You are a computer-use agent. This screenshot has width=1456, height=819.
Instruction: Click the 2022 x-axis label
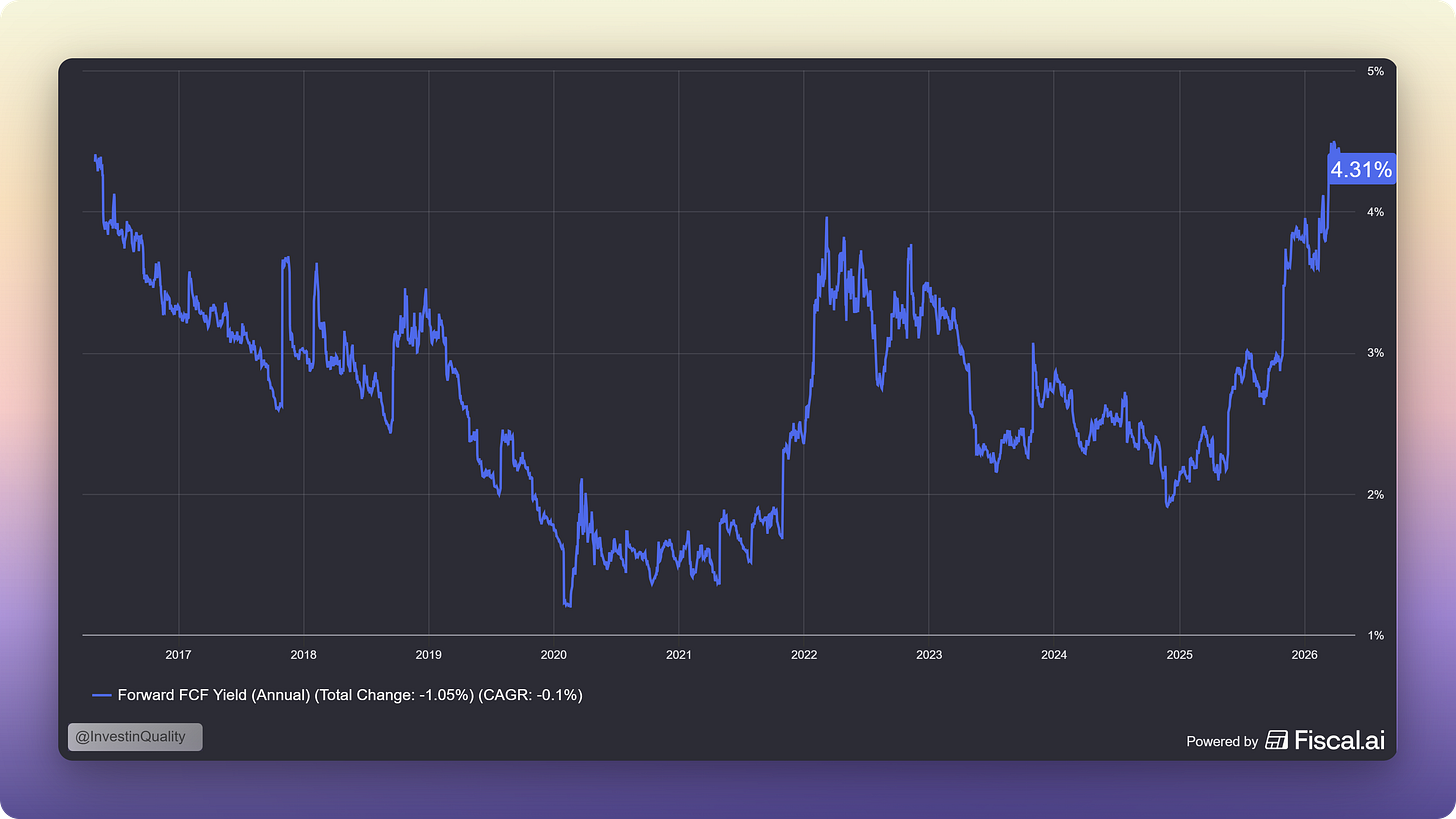(x=804, y=655)
